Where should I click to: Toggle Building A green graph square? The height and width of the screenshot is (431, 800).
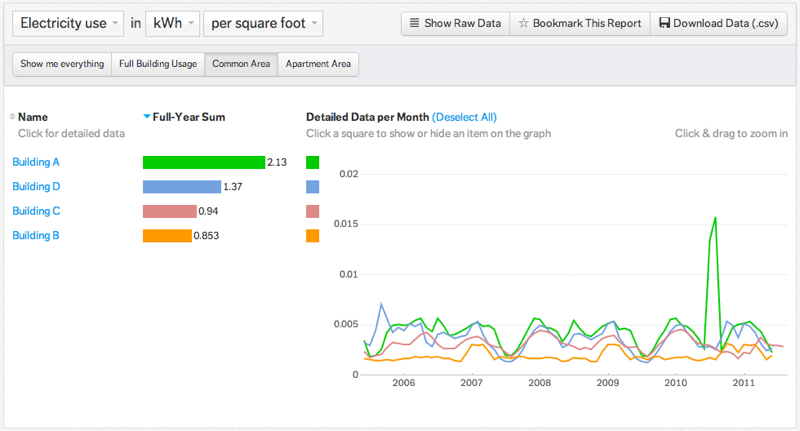312,162
